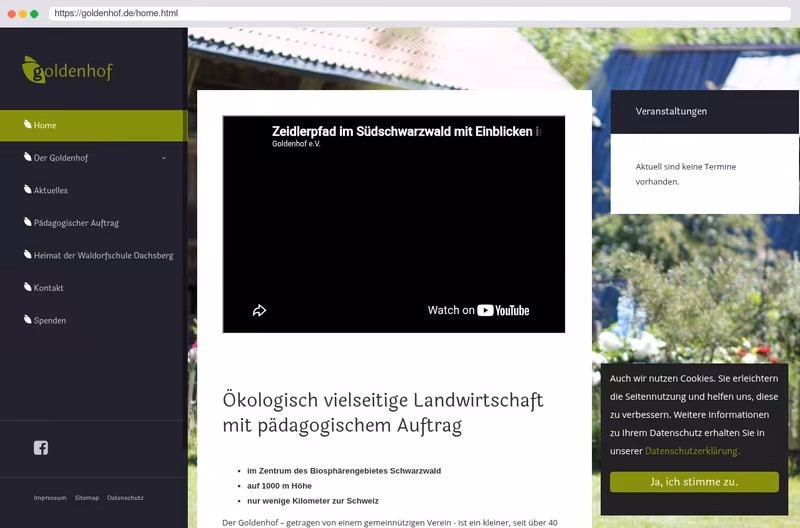
Task: Click the leaf icon beside Spenden
Action: tap(28, 319)
